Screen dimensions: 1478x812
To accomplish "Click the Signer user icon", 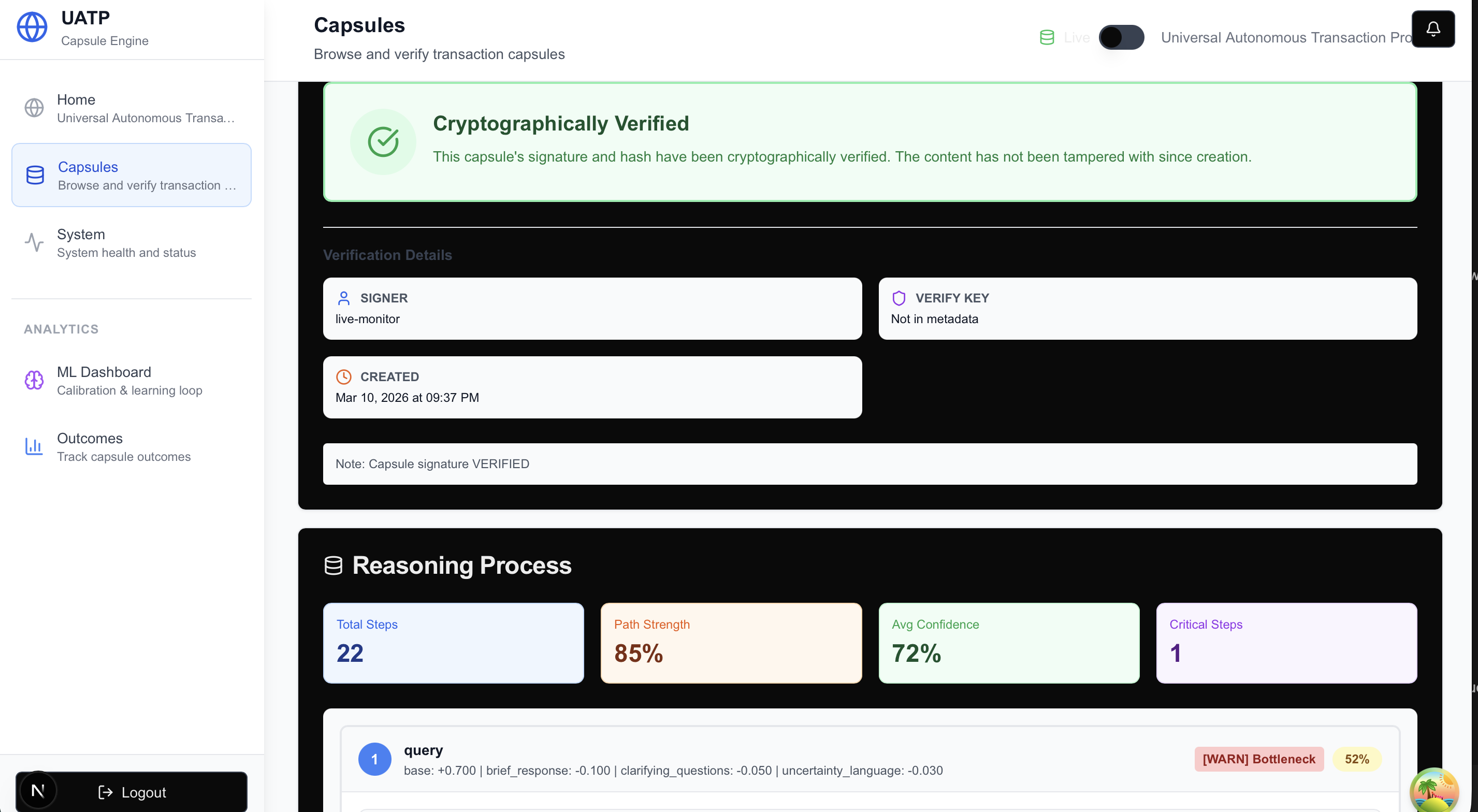I will (x=344, y=298).
